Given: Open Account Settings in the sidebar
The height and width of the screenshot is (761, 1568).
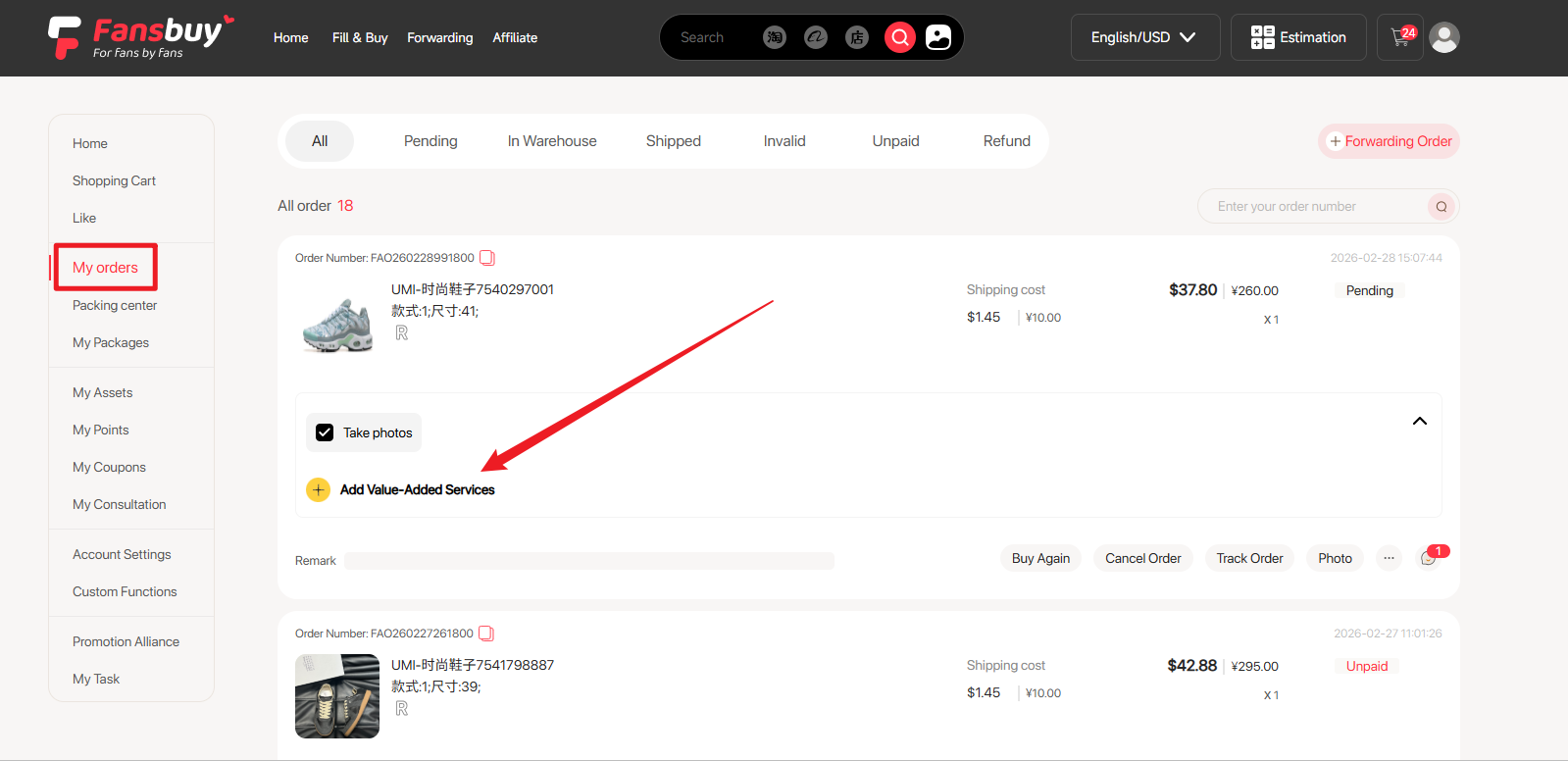Looking at the screenshot, I should 122,554.
